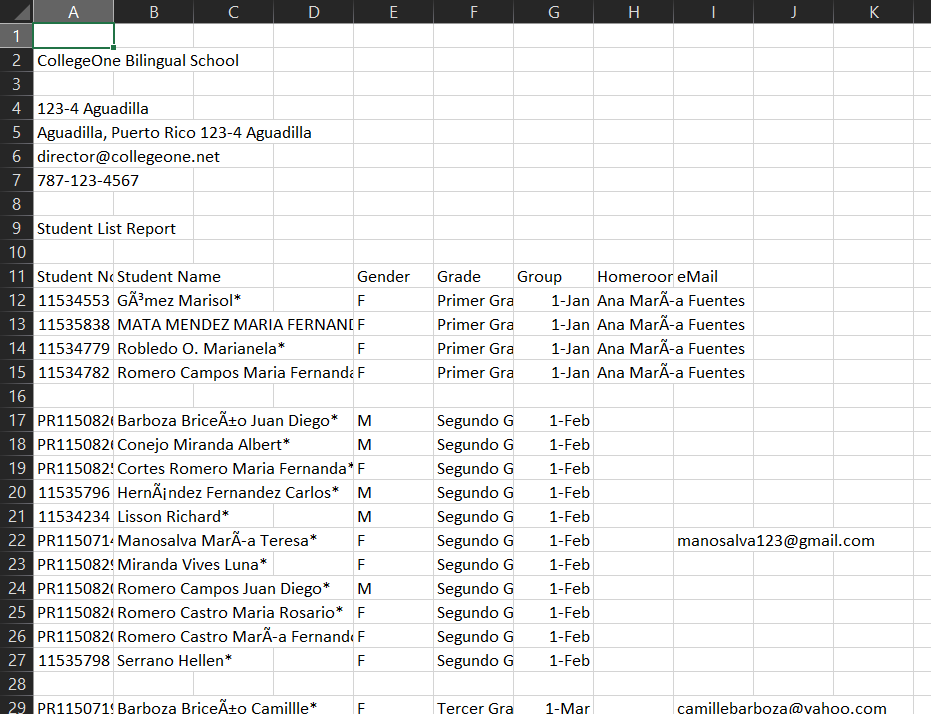Click name 'Miranda Vives Luna*'
This screenshot has height=714, width=931.
coord(192,564)
